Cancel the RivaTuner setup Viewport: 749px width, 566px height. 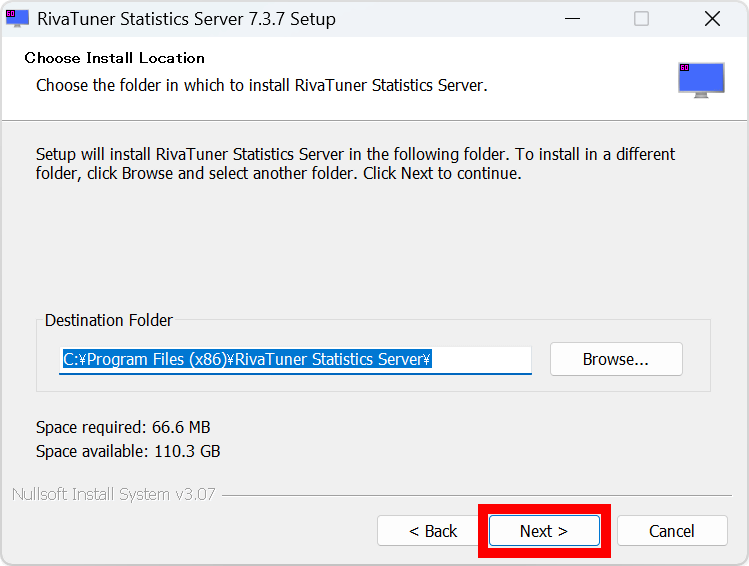(671, 531)
